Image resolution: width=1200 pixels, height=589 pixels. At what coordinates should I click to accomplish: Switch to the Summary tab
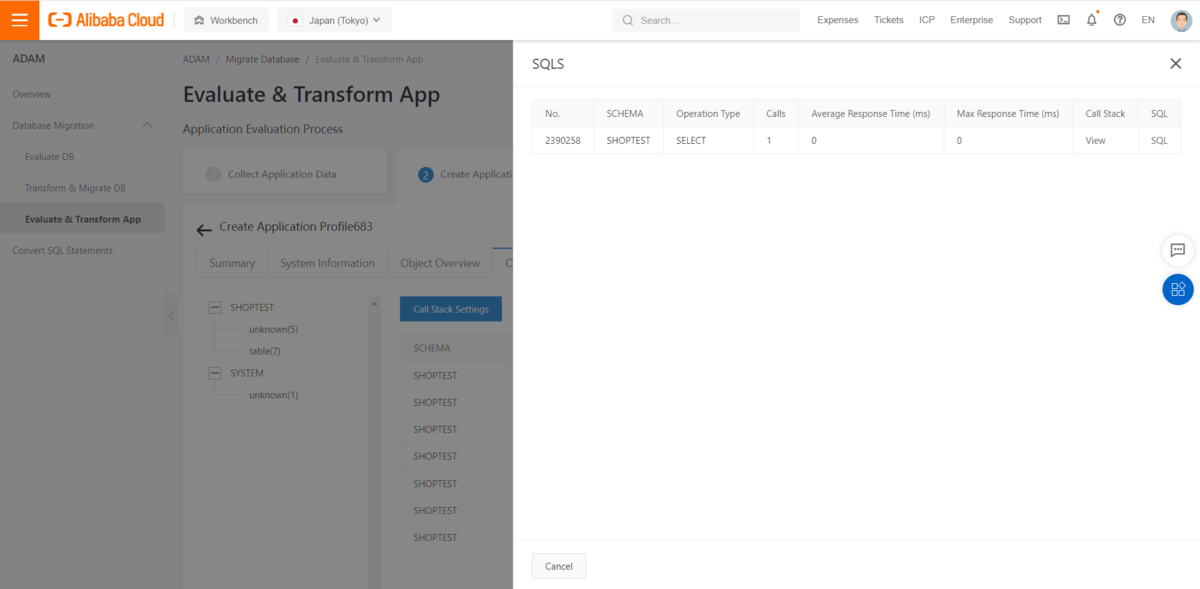coord(232,263)
